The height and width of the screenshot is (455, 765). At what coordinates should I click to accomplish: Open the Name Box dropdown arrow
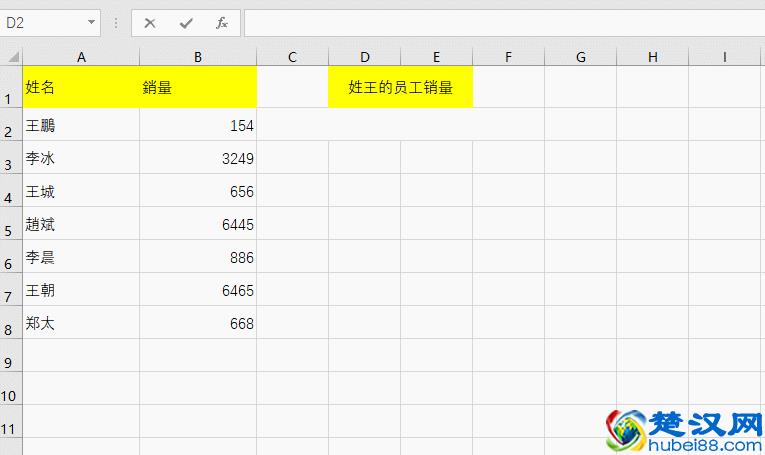pos(91,22)
